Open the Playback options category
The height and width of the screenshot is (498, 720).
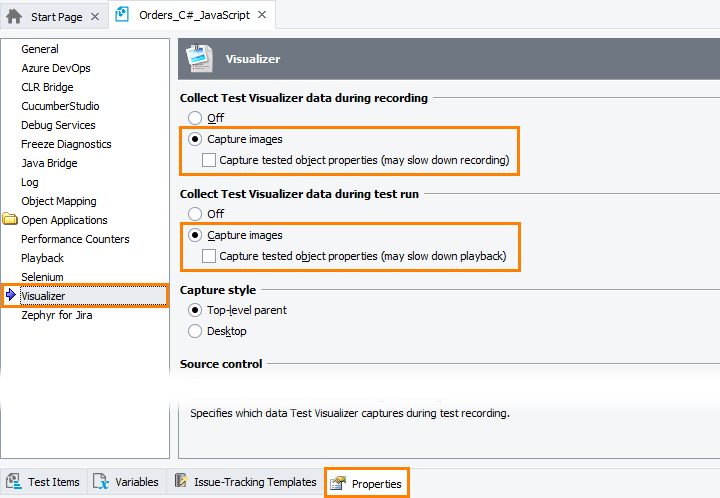[x=42, y=258]
